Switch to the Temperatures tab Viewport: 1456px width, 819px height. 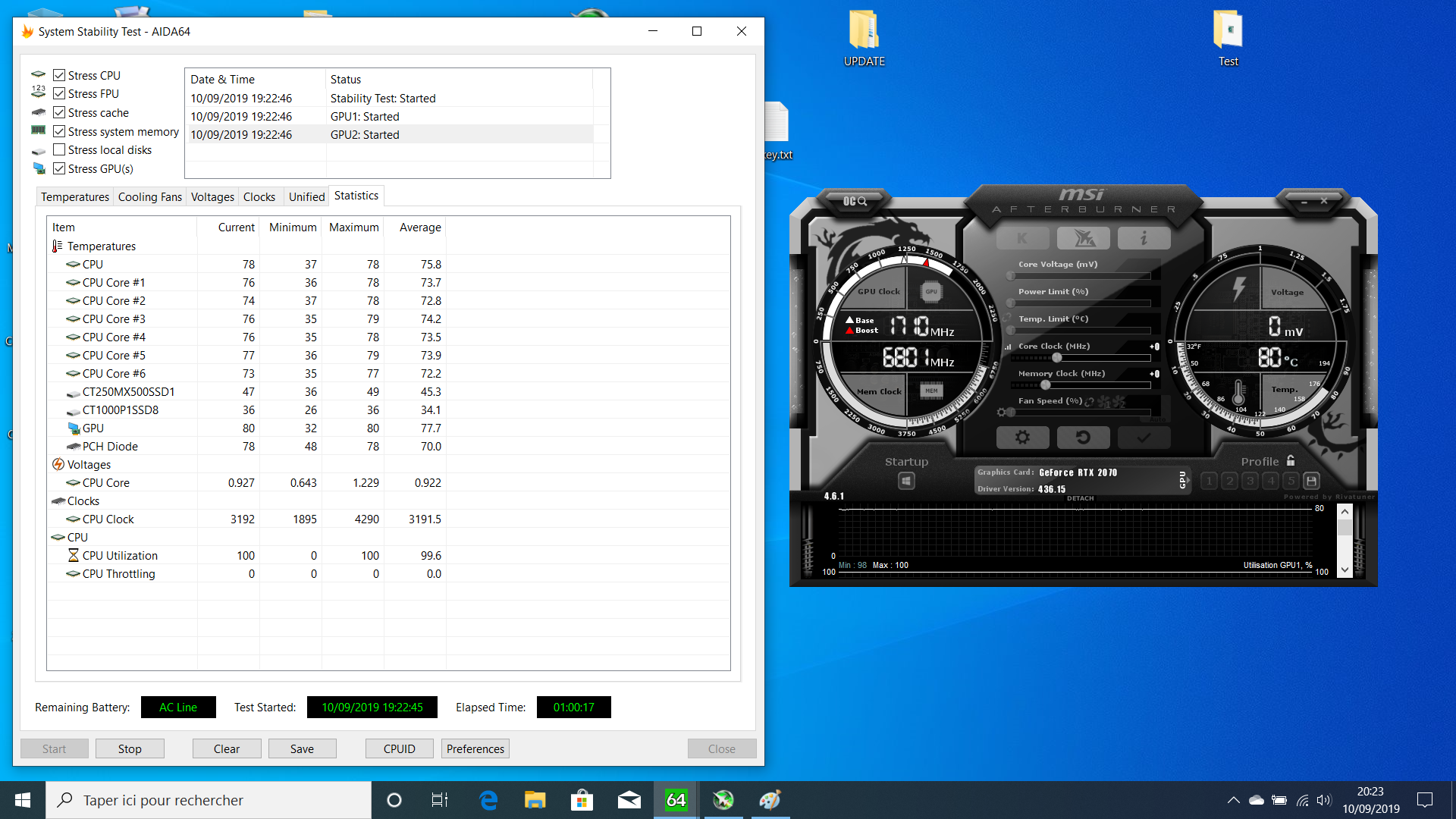[x=75, y=196]
